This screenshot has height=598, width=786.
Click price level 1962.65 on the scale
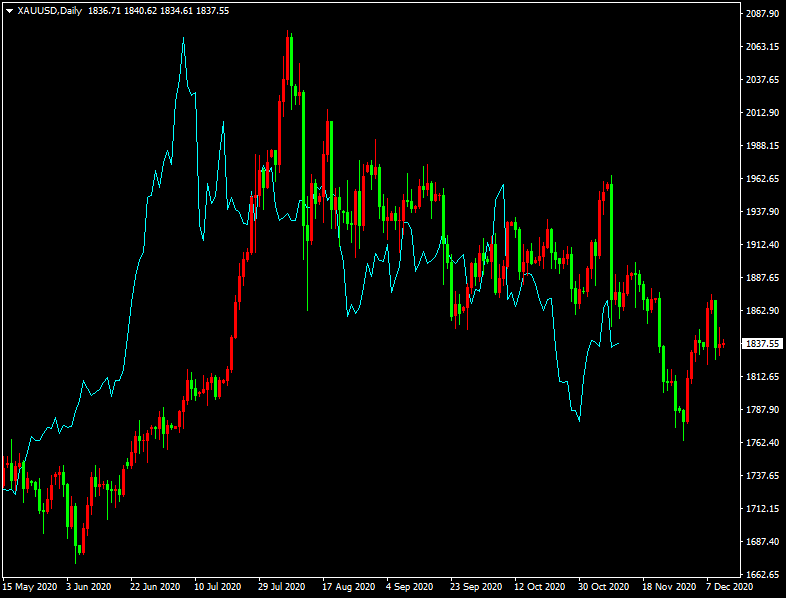click(x=762, y=179)
